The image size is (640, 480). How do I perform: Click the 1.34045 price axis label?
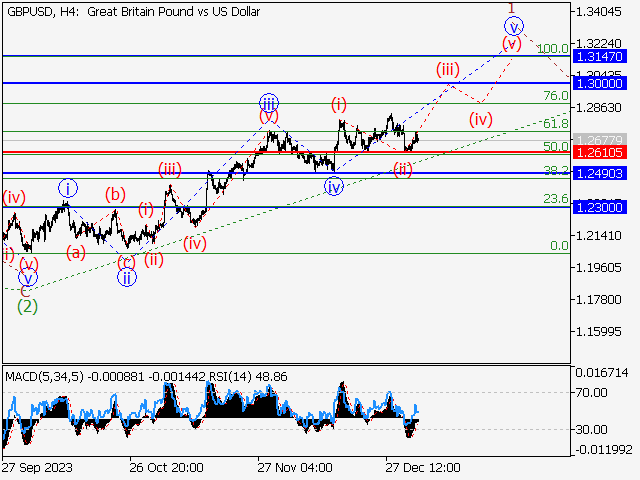[598, 12]
